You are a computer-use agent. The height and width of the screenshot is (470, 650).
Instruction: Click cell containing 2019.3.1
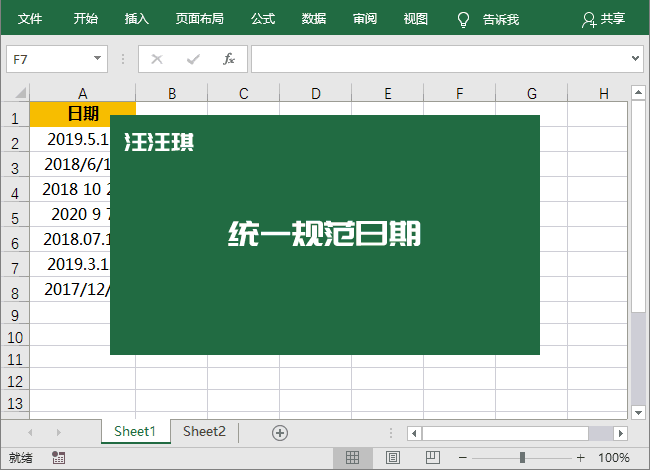click(x=70, y=264)
